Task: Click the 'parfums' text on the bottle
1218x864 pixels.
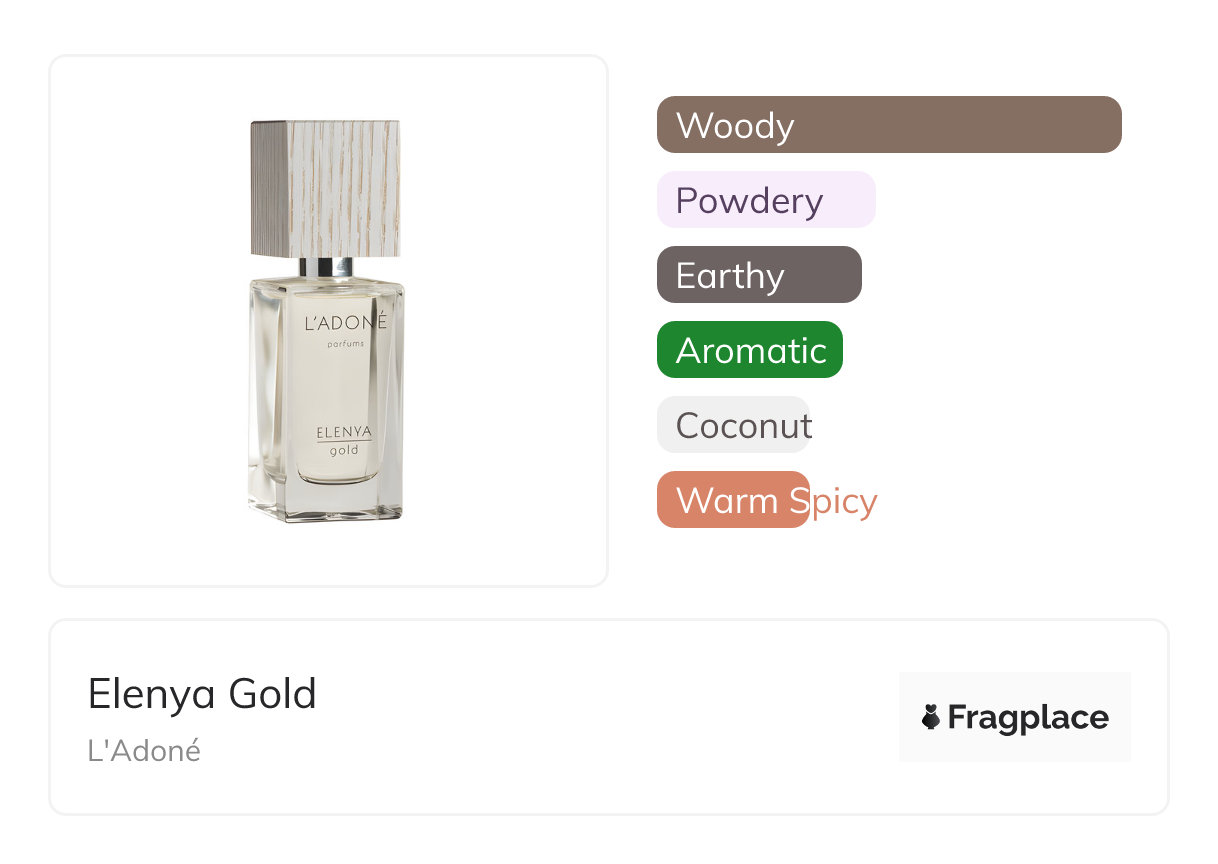Action: point(345,343)
